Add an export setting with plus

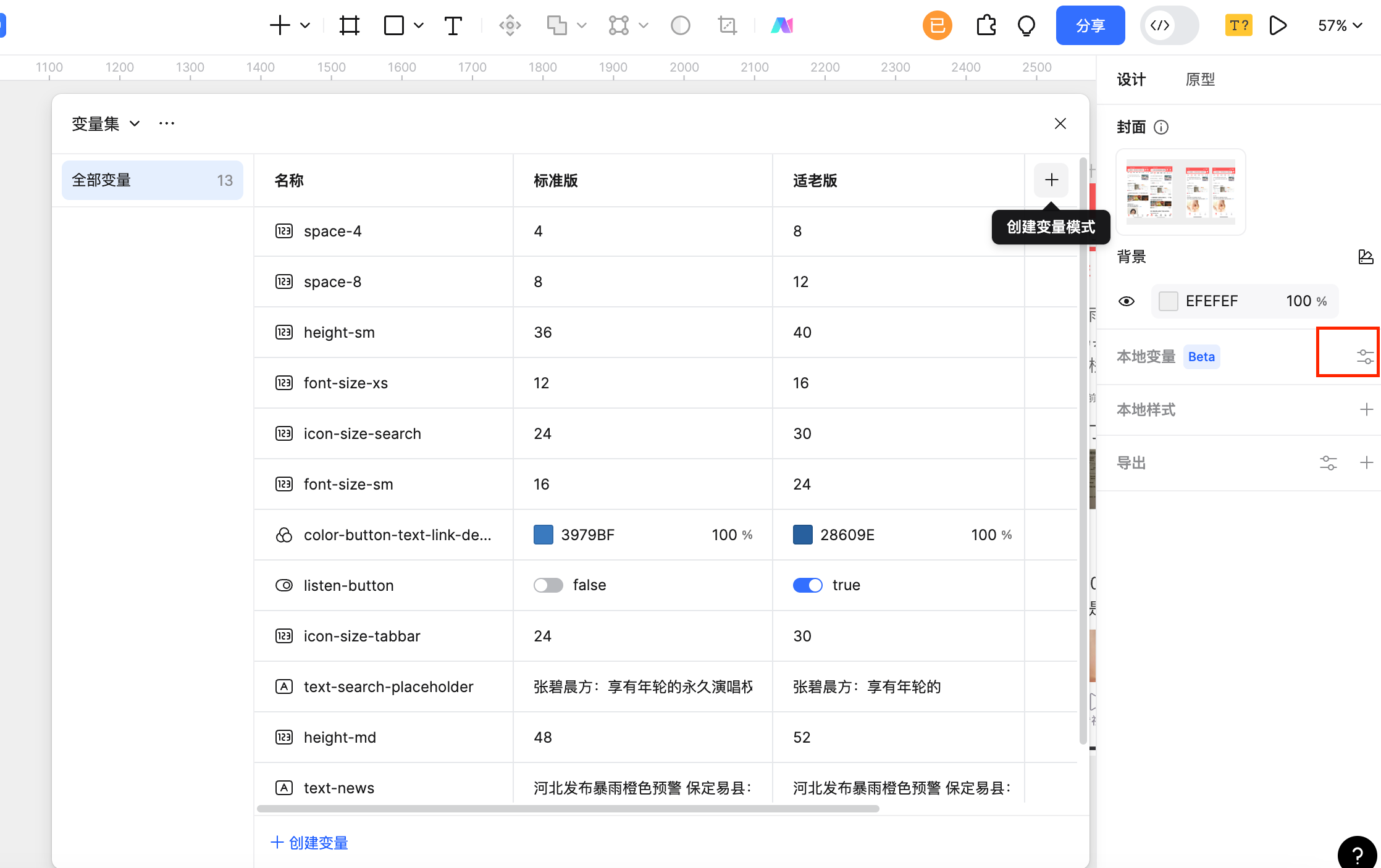pyautogui.click(x=1366, y=462)
